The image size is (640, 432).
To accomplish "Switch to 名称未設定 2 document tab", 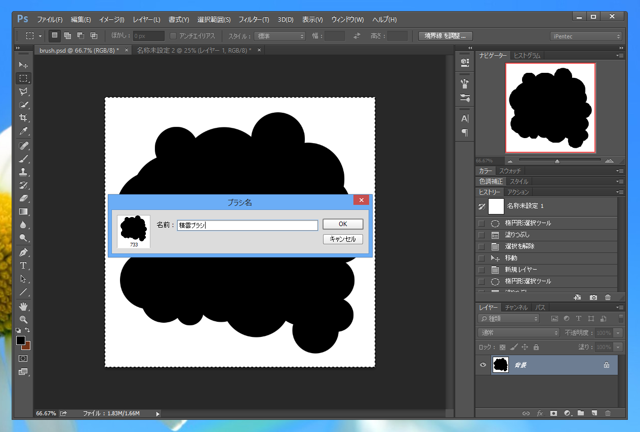I will (x=194, y=50).
